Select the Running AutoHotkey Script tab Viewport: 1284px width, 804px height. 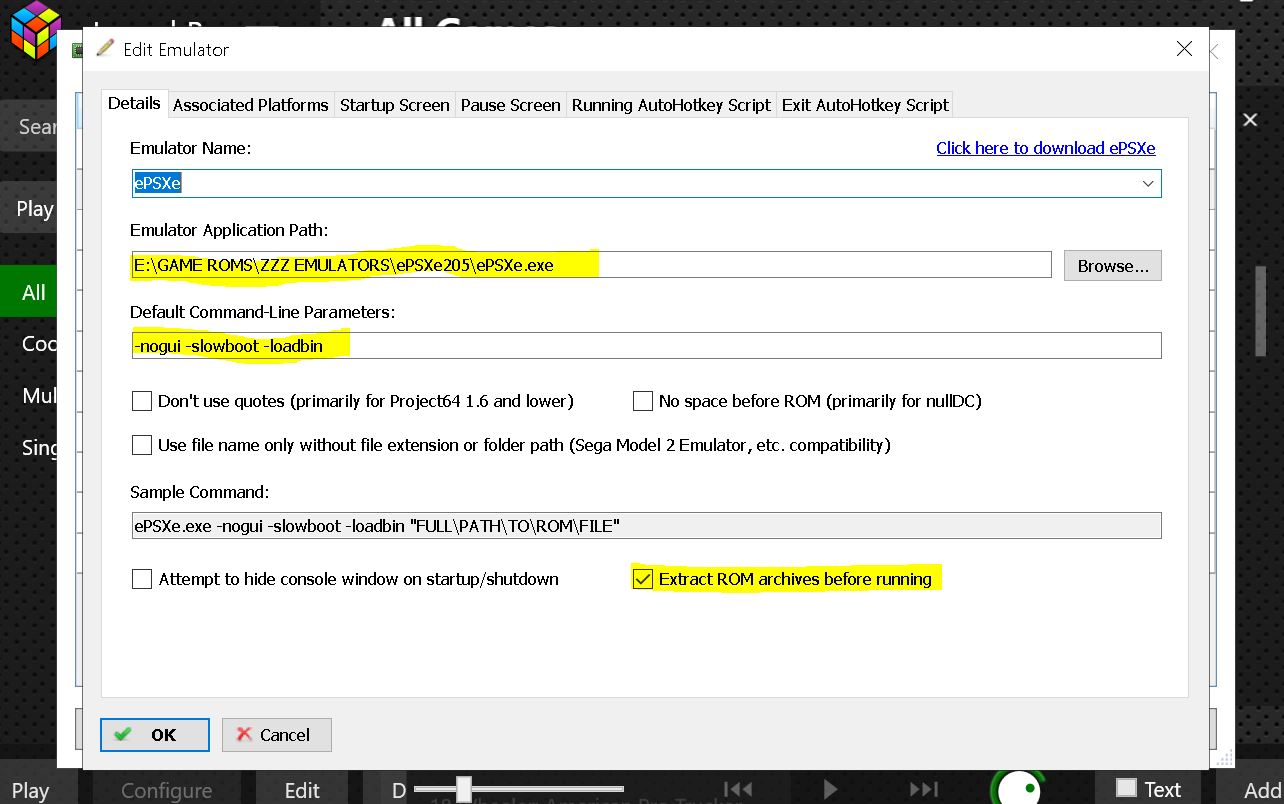click(x=671, y=105)
